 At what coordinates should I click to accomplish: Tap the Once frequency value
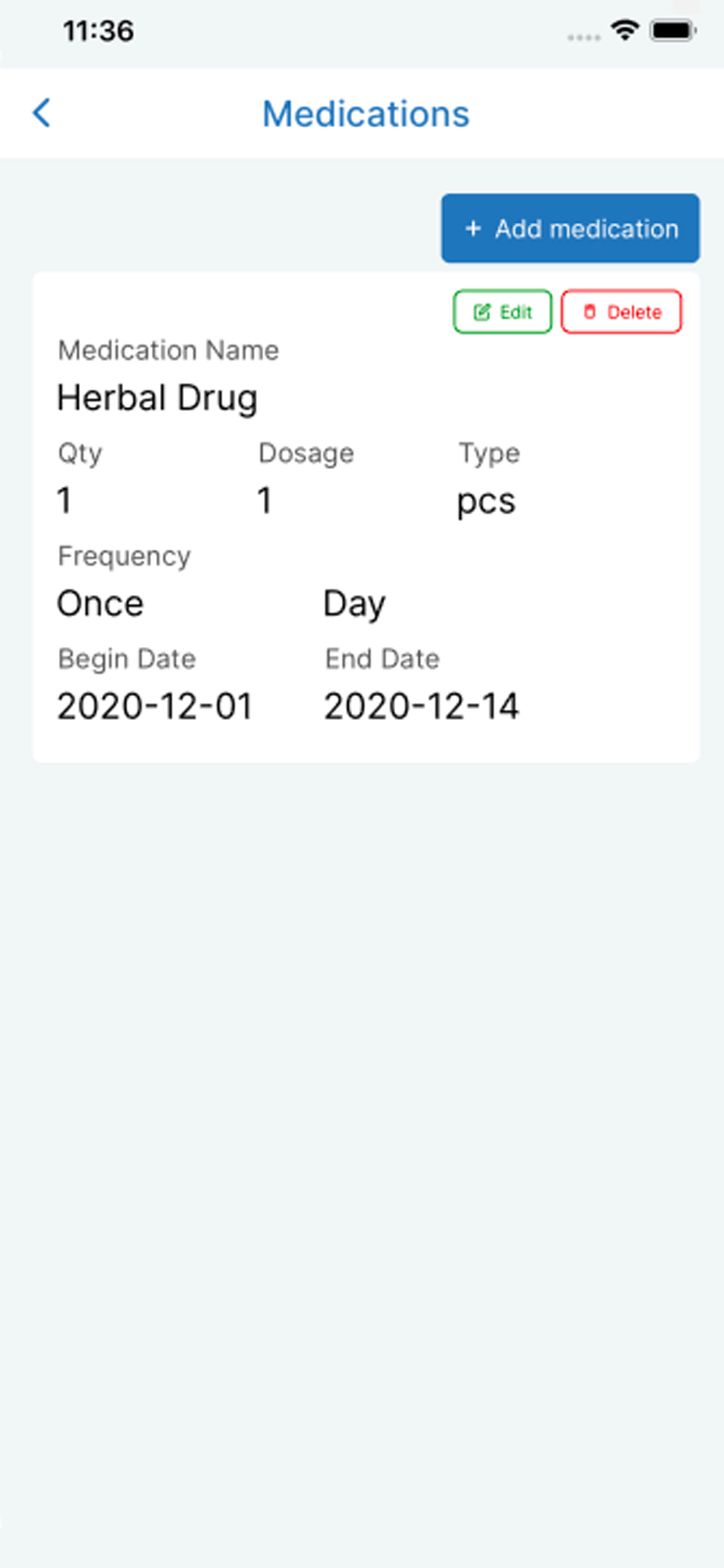(100, 604)
